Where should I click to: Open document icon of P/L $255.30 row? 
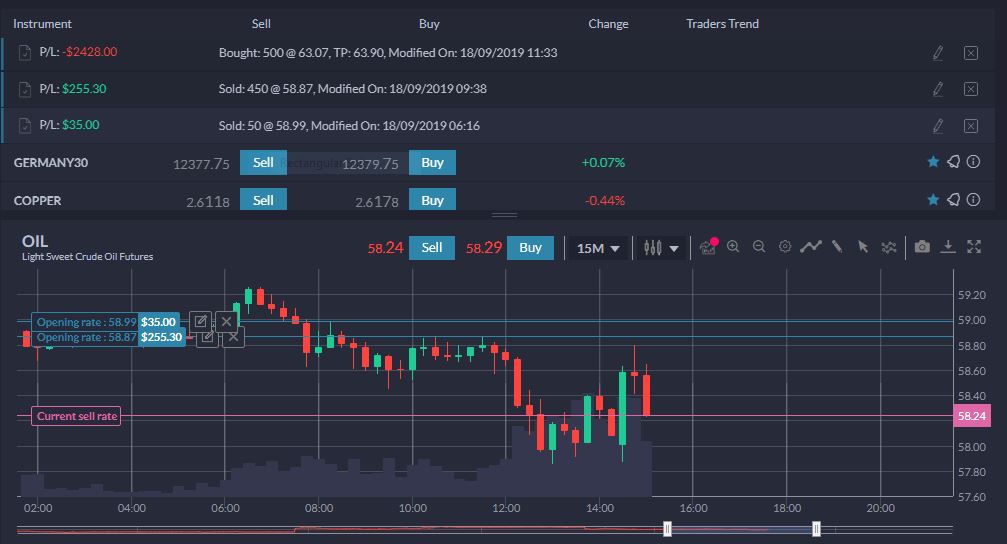pyautogui.click(x=25, y=89)
